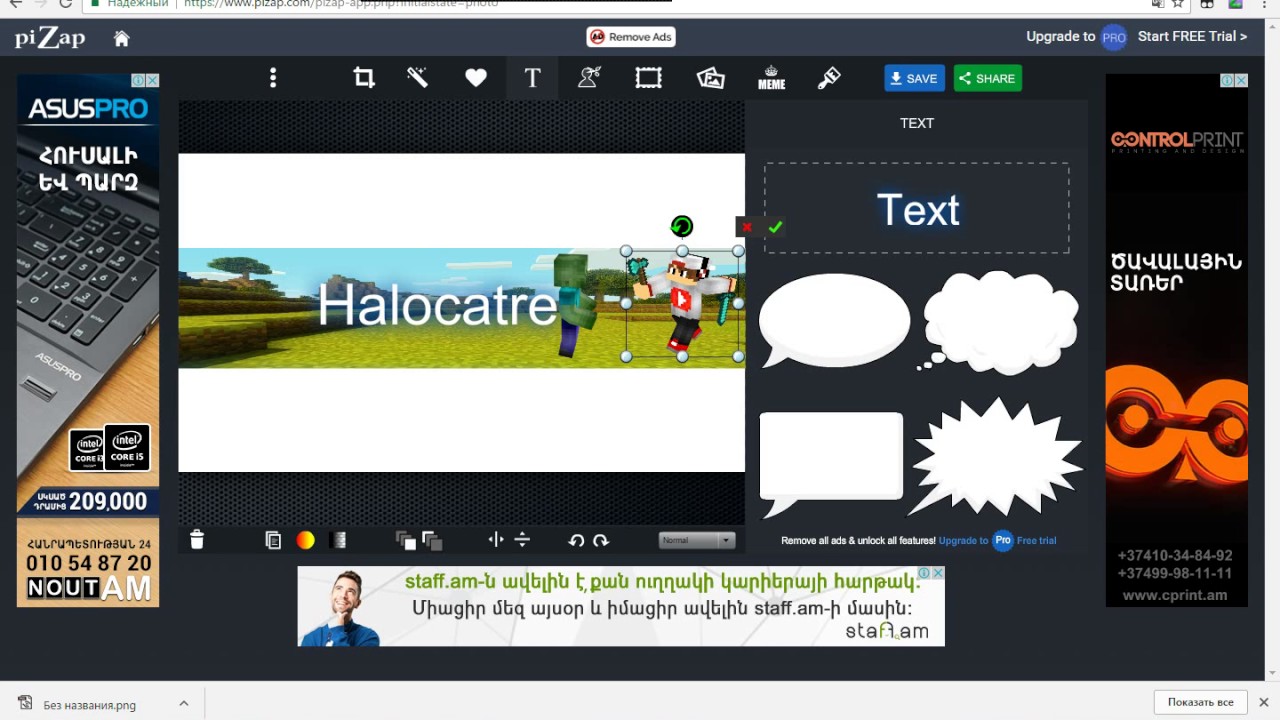1280x720 pixels.
Task: Open the MEME tool
Action: (771, 78)
